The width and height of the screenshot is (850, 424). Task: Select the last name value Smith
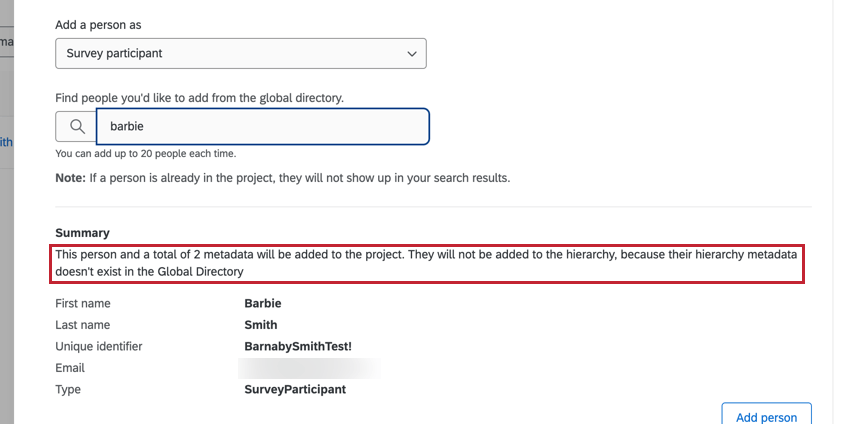(261, 325)
